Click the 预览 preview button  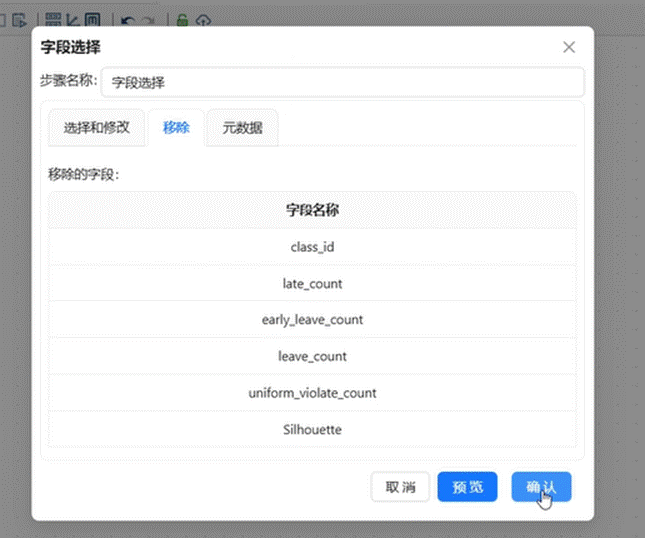[467, 487]
